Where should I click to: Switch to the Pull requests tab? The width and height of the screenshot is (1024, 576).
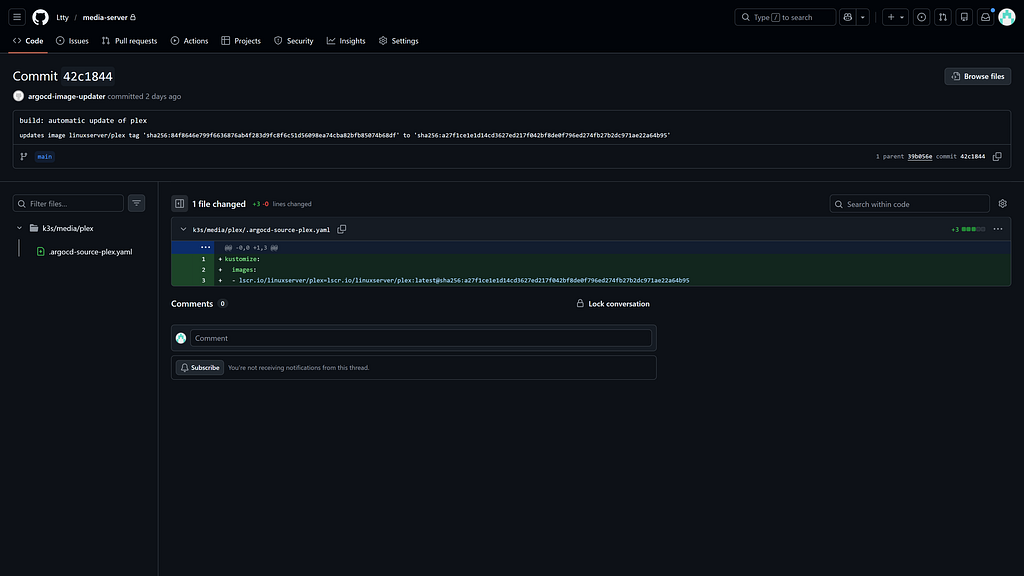click(129, 40)
